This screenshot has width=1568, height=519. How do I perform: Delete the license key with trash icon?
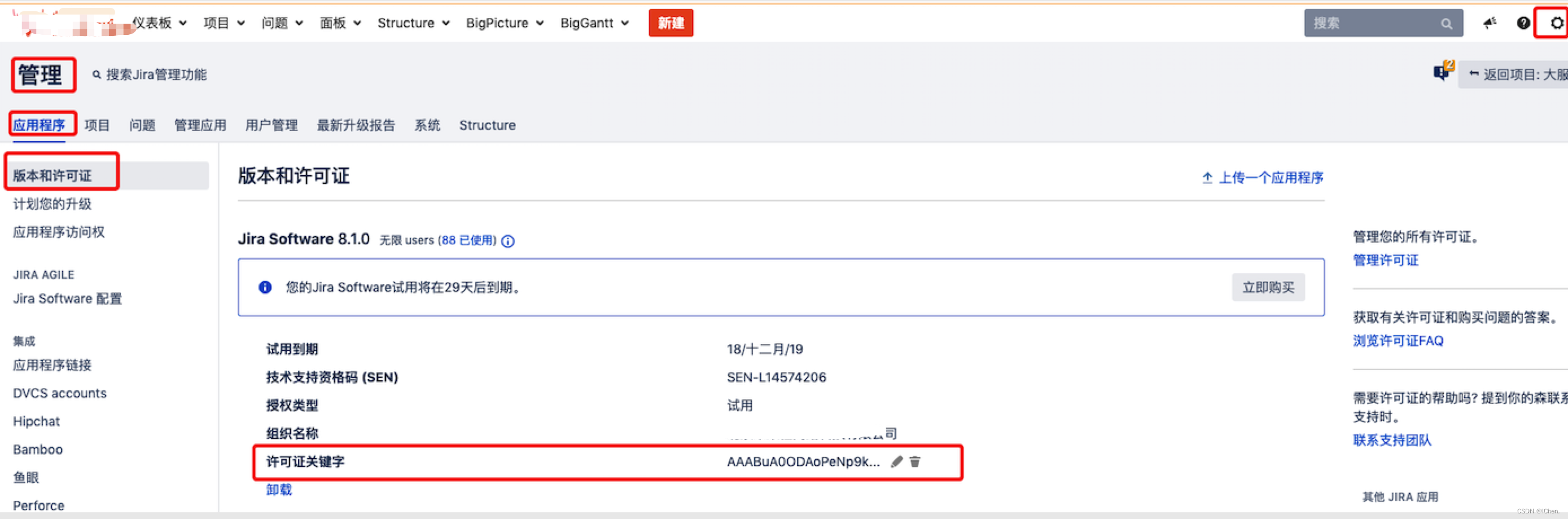click(x=914, y=462)
